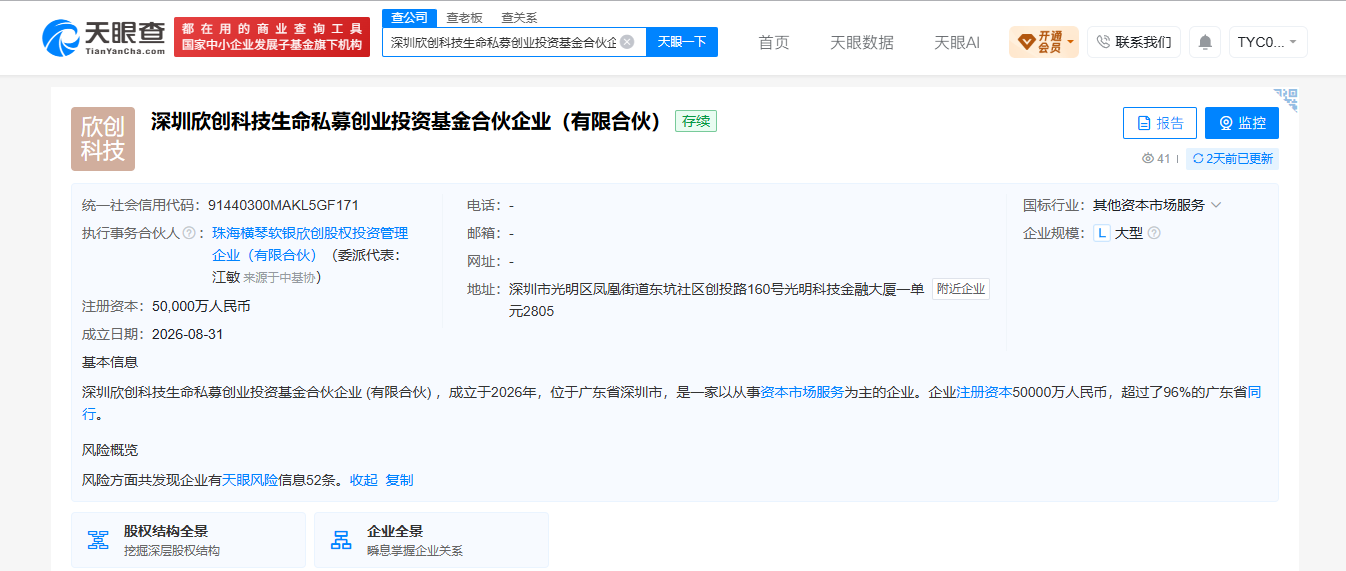
Task: Click the company address text
Action: [x=716, y=300]
